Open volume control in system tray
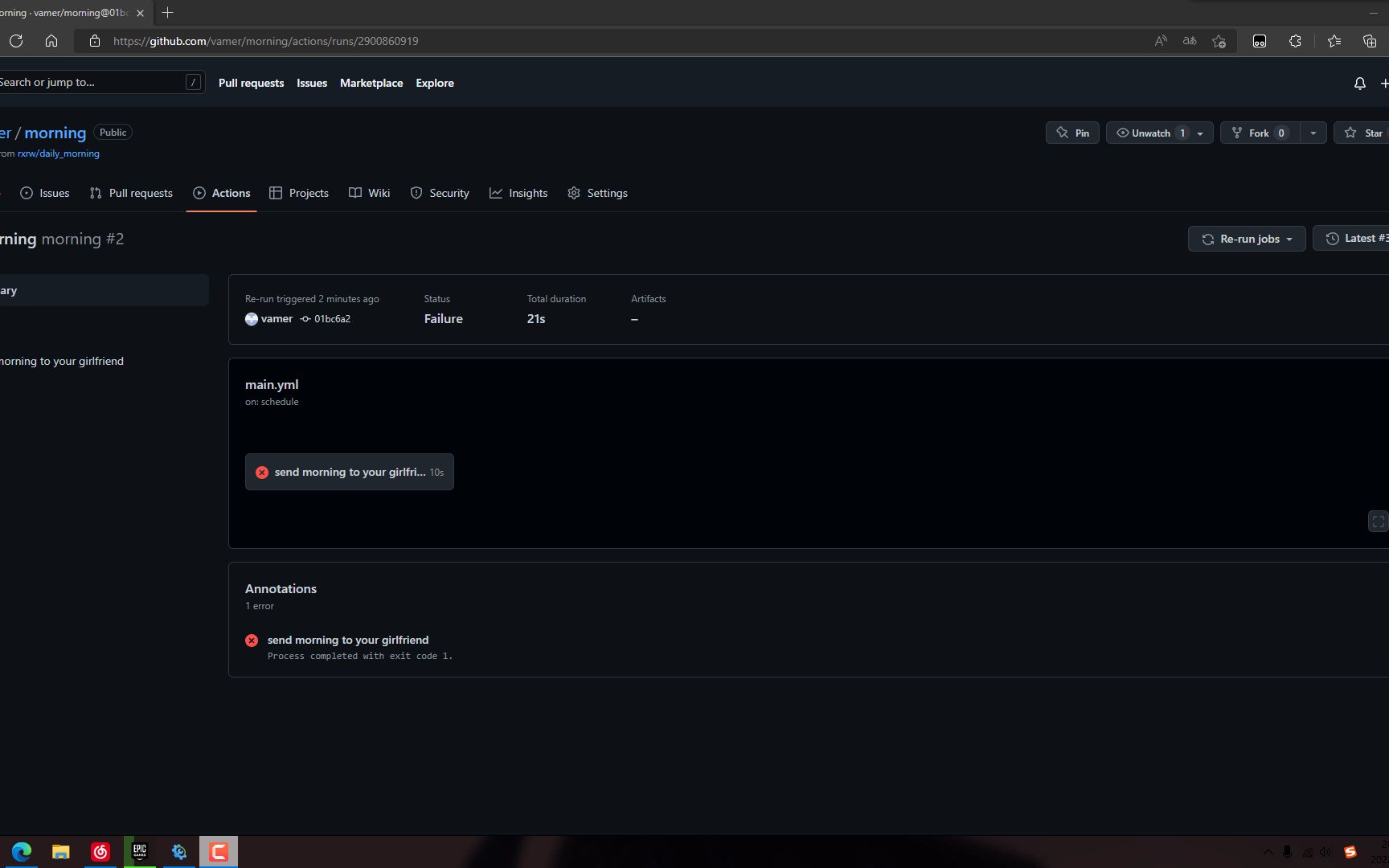The width and height of the screenshot is (1389, 868). (1325, 852)
